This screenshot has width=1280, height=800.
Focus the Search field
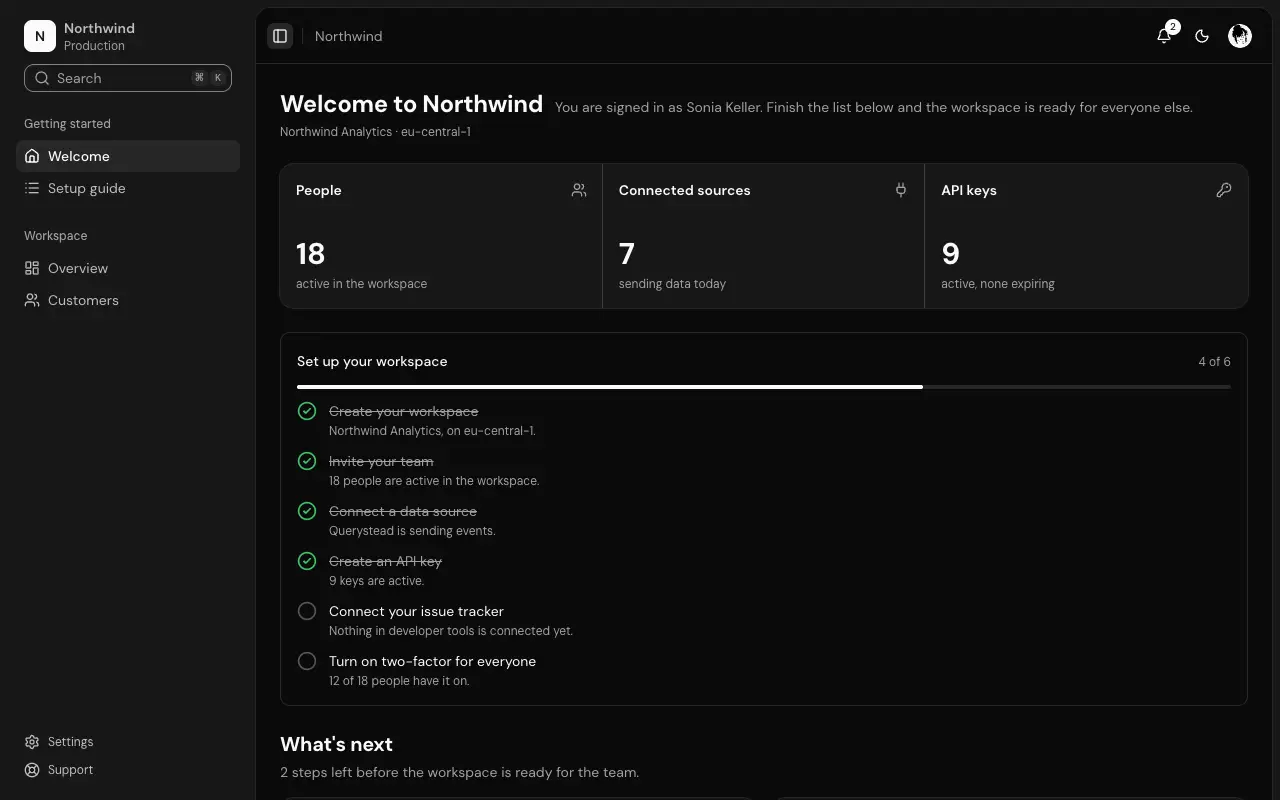128,78
